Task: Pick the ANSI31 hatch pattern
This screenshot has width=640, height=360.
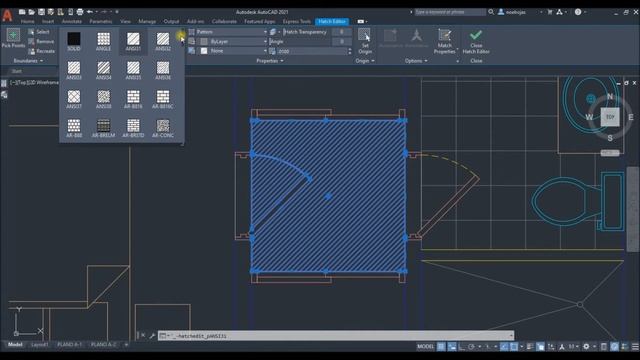Action: point(133,39)
